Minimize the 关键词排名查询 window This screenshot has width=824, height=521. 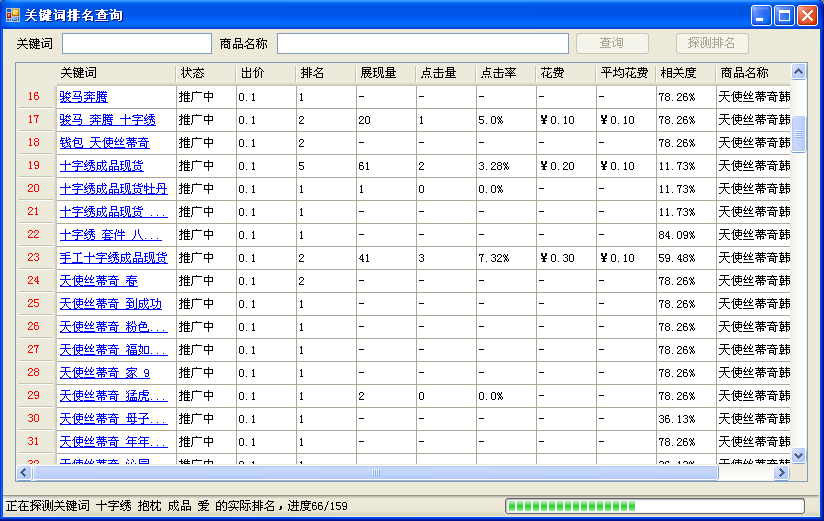point(760,16)
